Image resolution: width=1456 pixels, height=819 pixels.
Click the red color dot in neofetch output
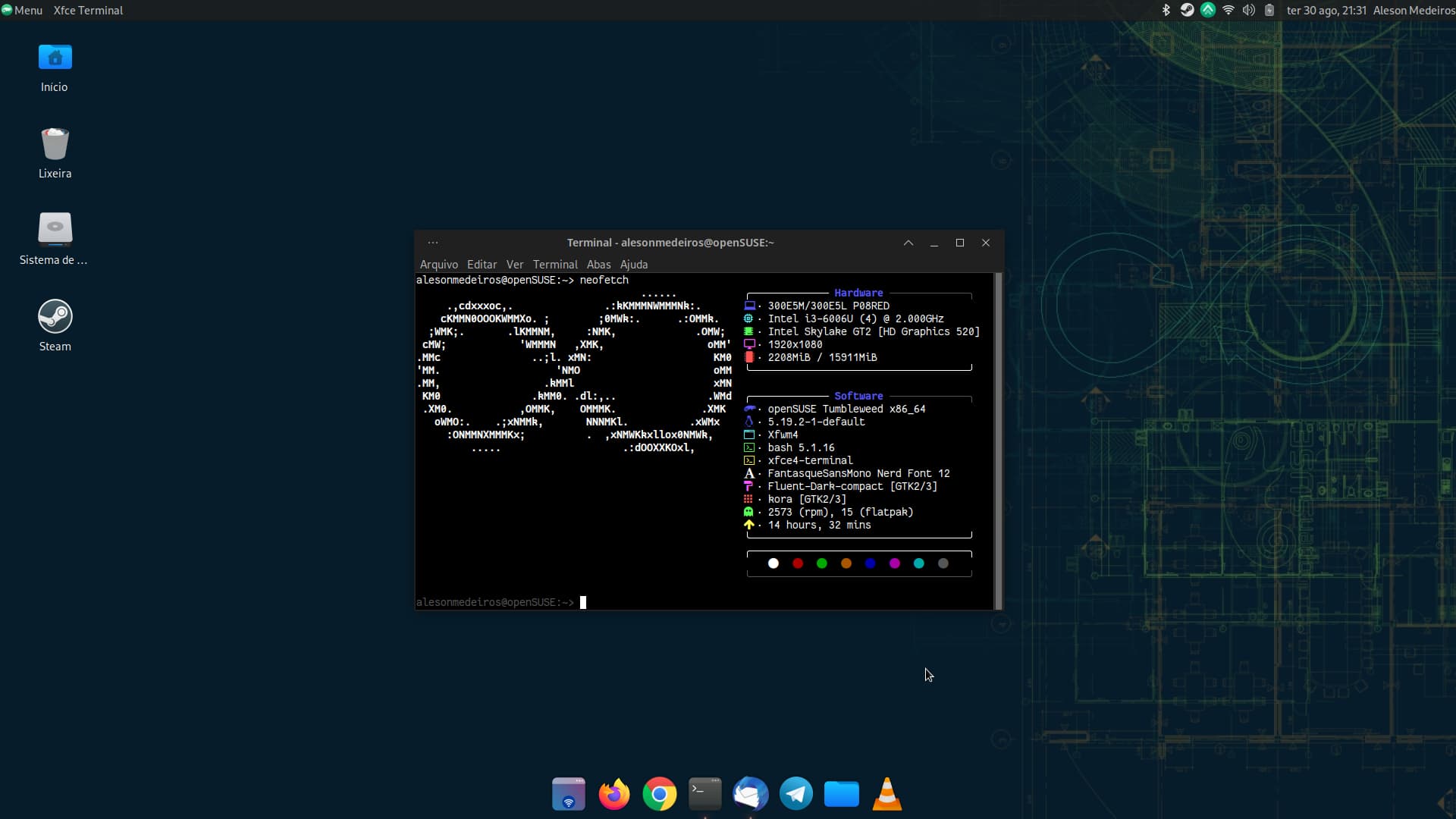tap(798, 563)
